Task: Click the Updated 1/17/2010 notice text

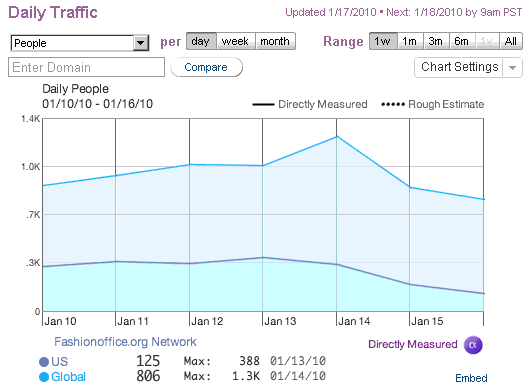Action: click(x=331, y=13)
